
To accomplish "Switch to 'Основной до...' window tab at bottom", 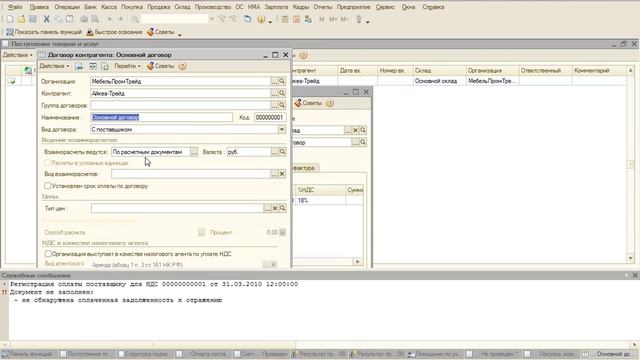I will [x=609, y=354].
